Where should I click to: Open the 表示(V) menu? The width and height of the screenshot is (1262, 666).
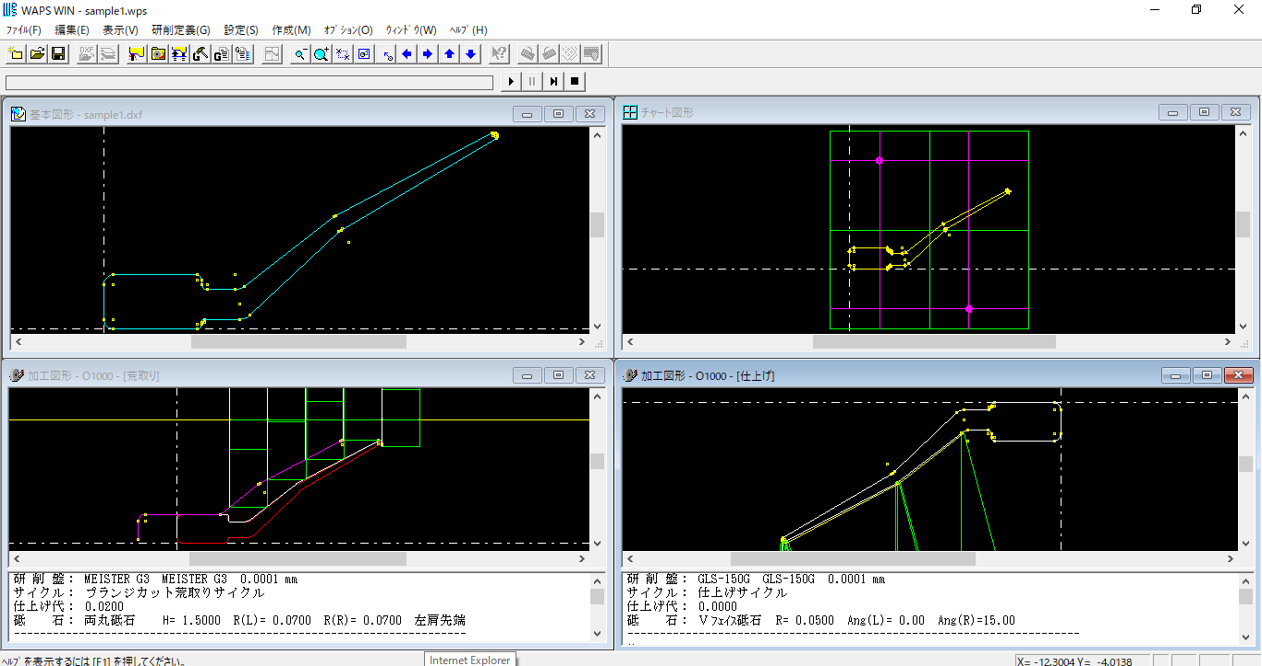coord(120,30)
